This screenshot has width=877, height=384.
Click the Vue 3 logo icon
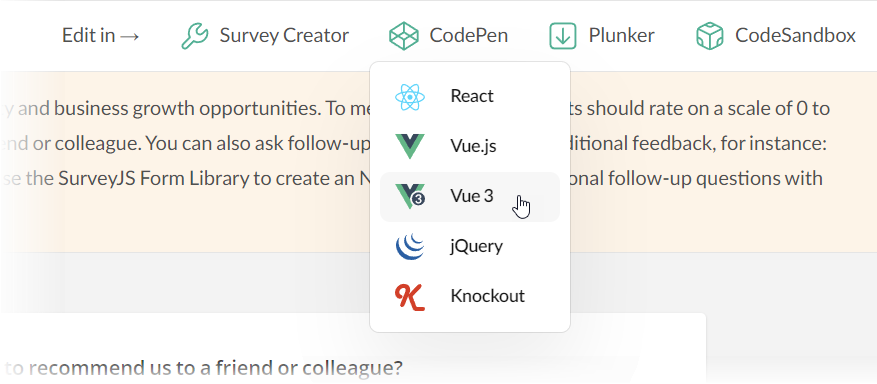point(410,196)
